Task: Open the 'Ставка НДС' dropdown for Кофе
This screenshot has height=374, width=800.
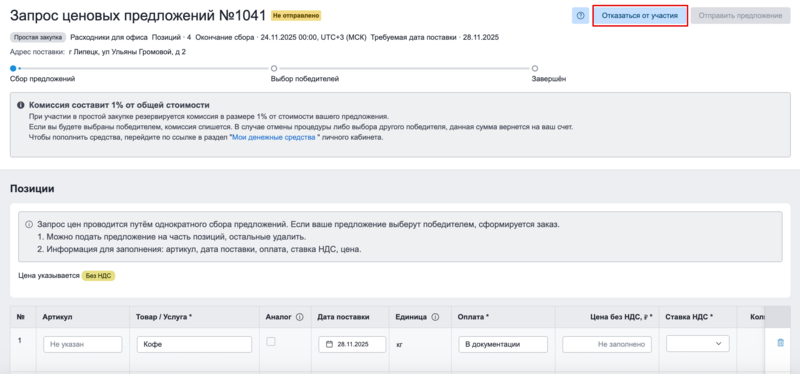Action: point(697,344)
